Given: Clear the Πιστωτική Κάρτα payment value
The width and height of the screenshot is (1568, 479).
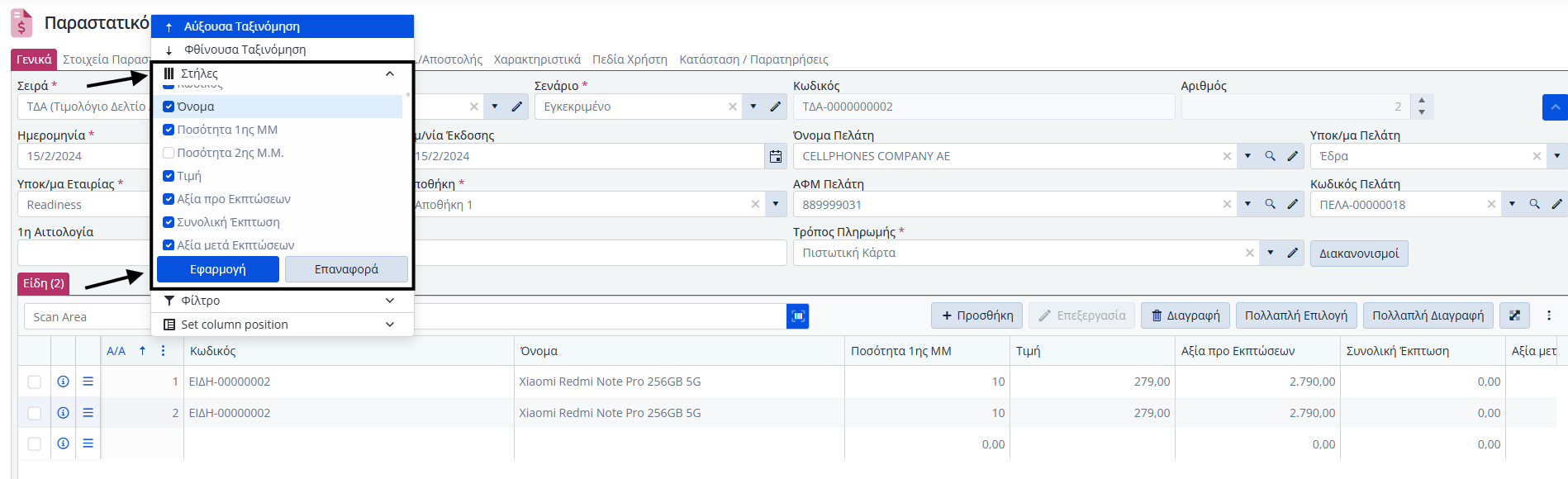Looking at the screenshot, I should [x=1250, y=253].
